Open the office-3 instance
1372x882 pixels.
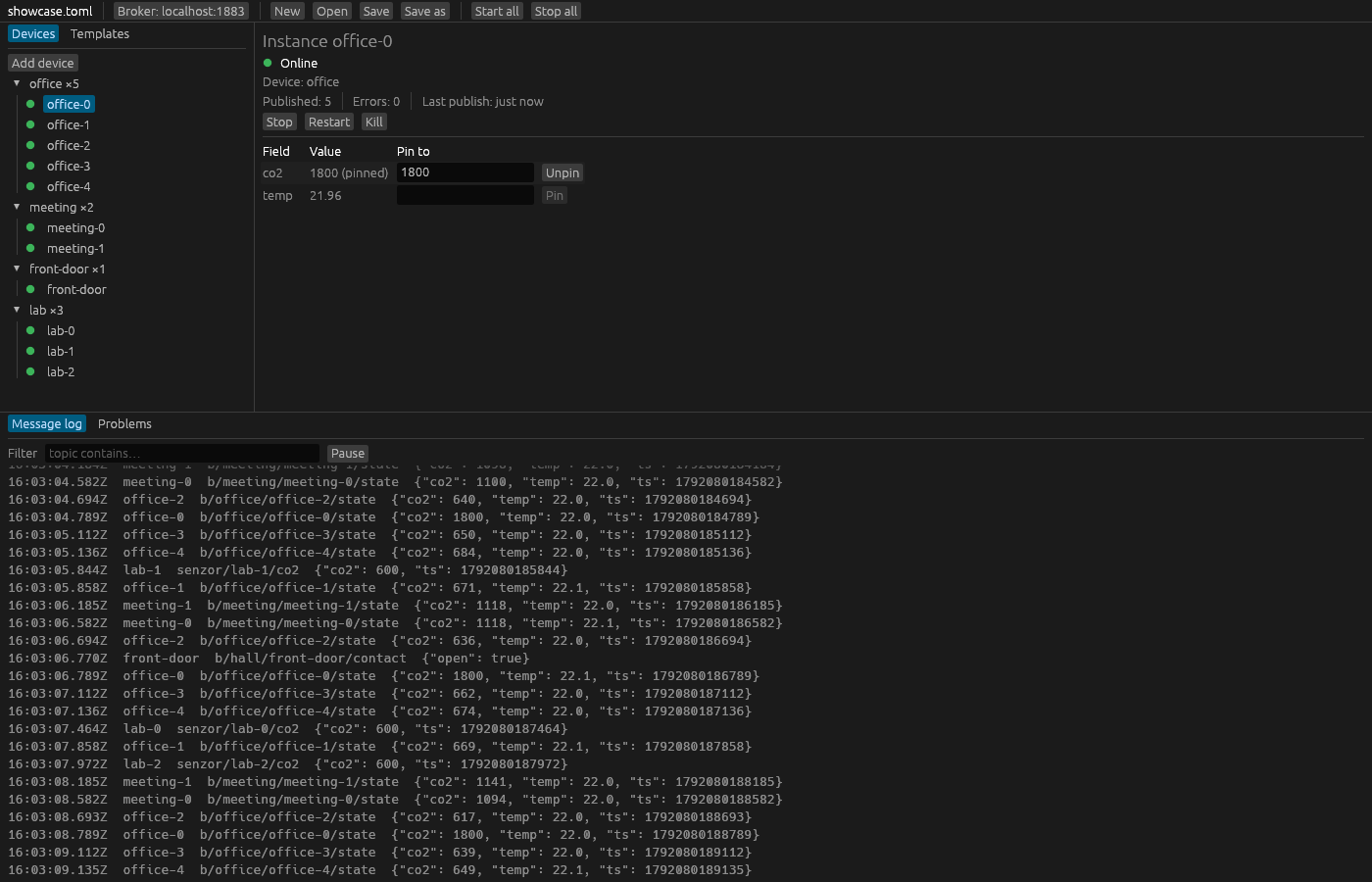pyautogui.click(x=69, y=166)
